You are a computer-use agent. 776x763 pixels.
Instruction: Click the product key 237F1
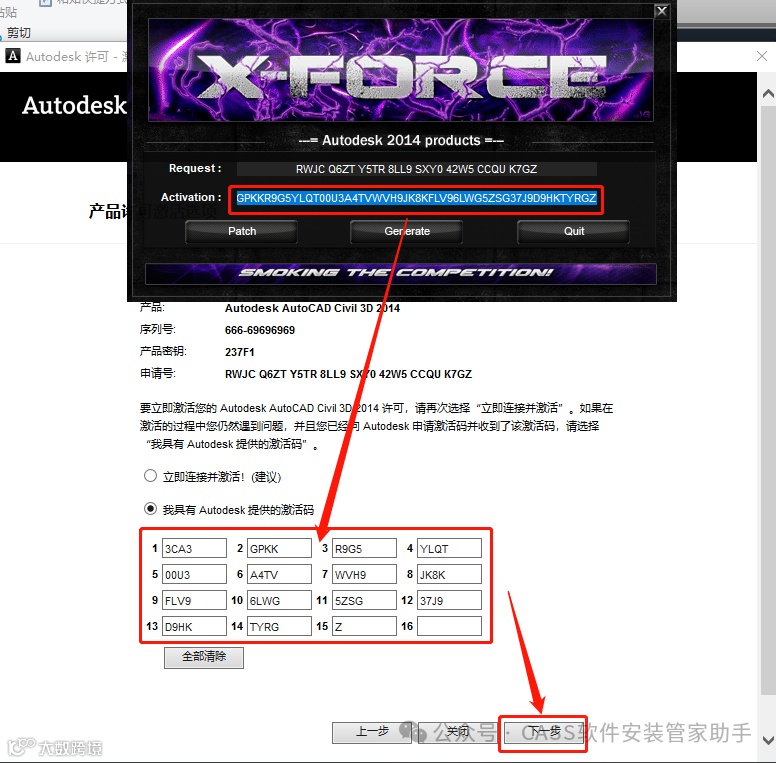coord(240,352)
